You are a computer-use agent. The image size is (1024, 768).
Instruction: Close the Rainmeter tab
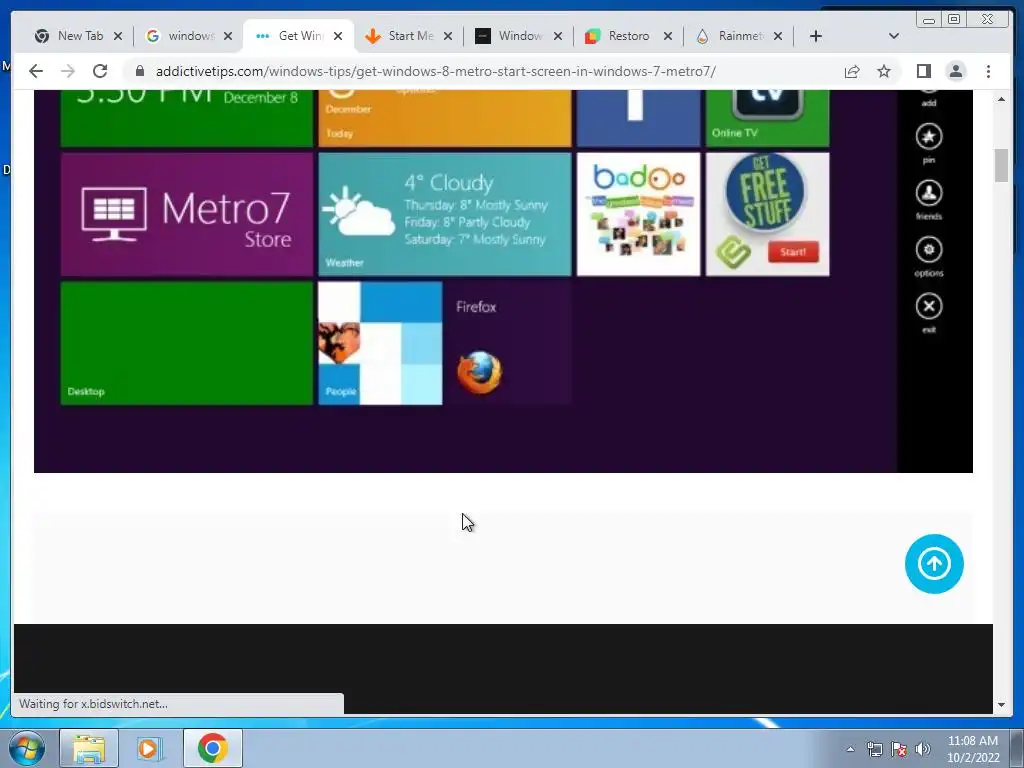[x=778, y=36]
